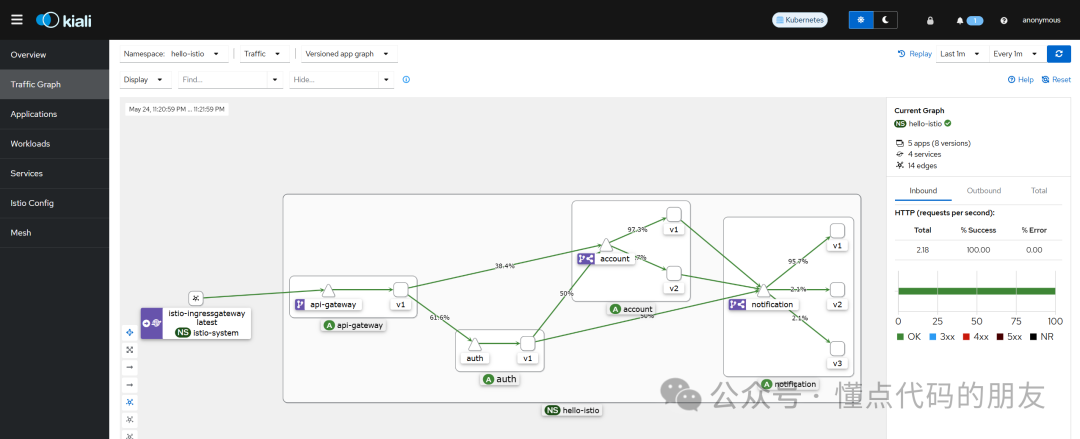Select the notification v1 workload node
This screenshot has height=439, width=1080.
point(837,231)
